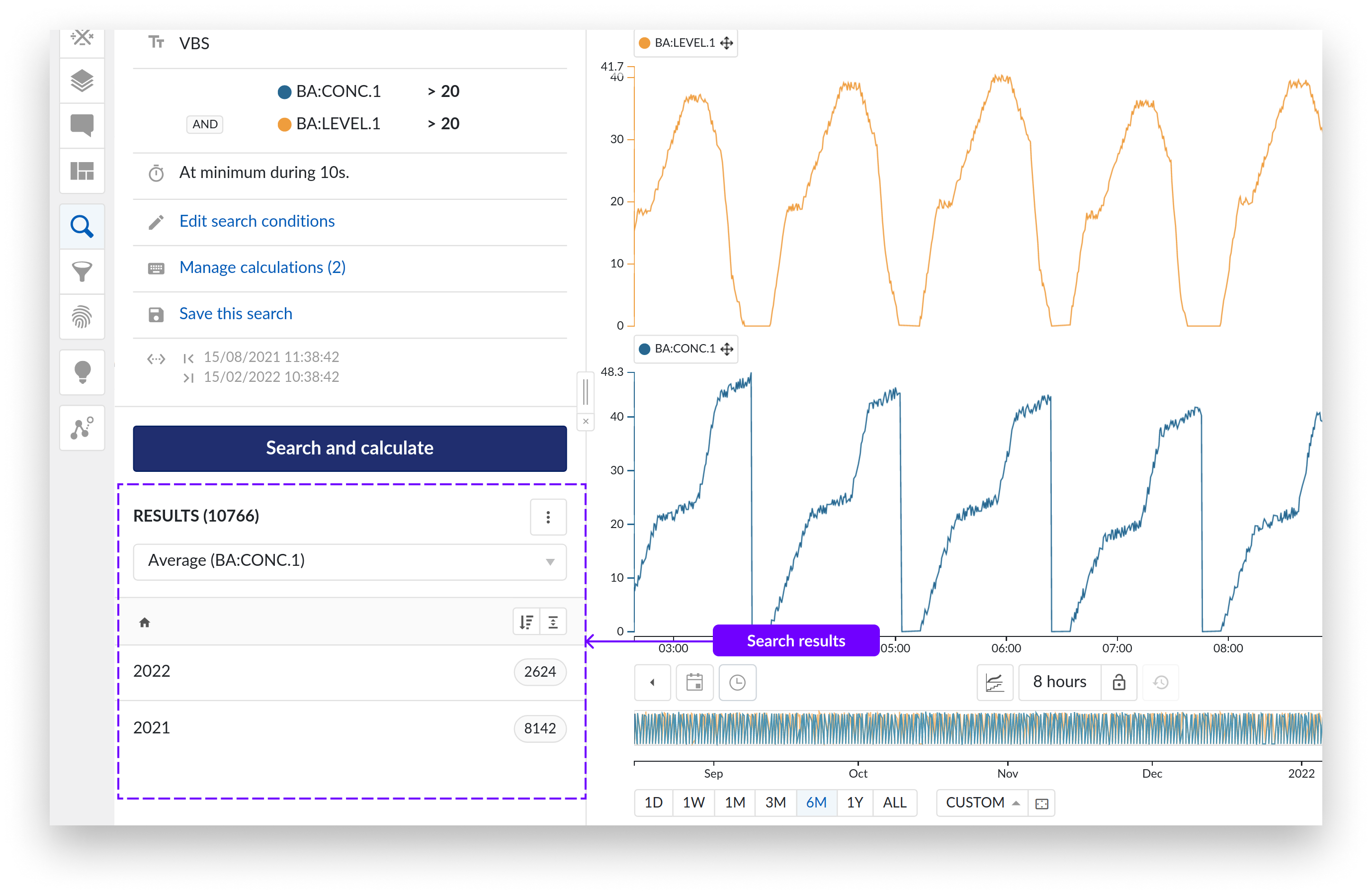Select the 1Y time range tab
The height and width of the screenshot is (895, 1372).
click(x=855, y=802)
